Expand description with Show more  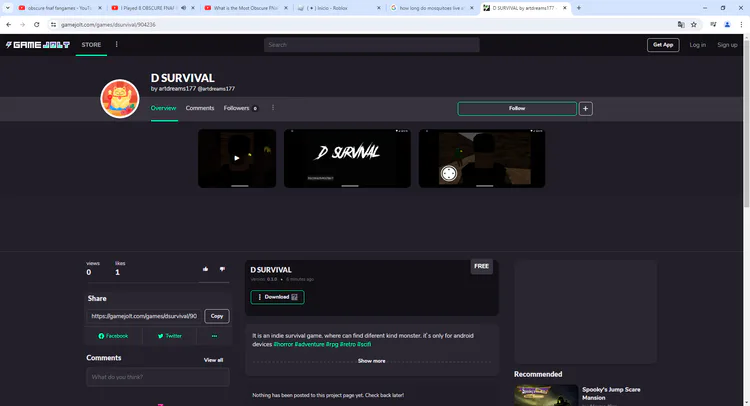tap(372, 361)
